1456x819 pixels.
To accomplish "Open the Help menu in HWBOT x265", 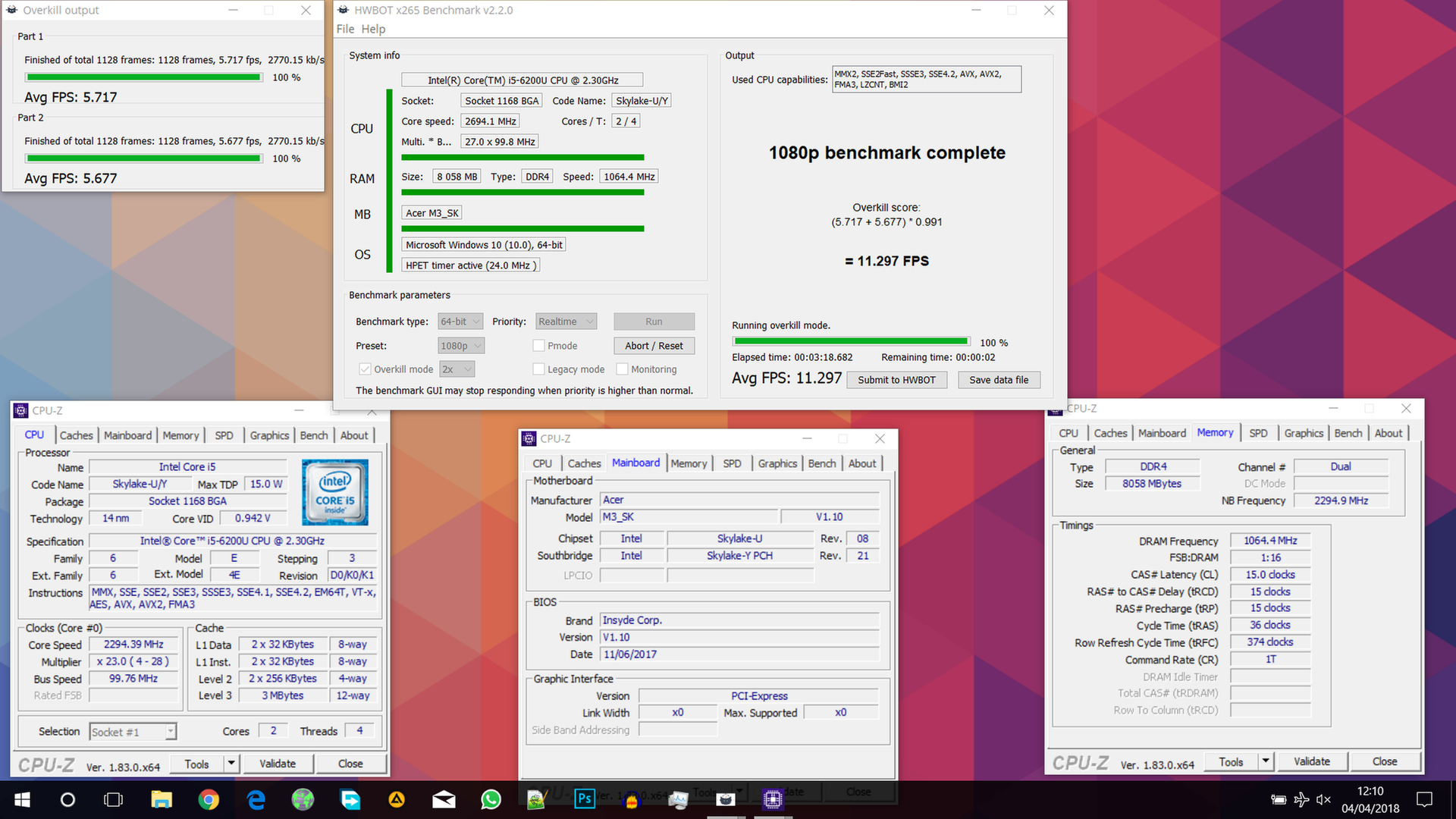I will (x=373, y=29).
